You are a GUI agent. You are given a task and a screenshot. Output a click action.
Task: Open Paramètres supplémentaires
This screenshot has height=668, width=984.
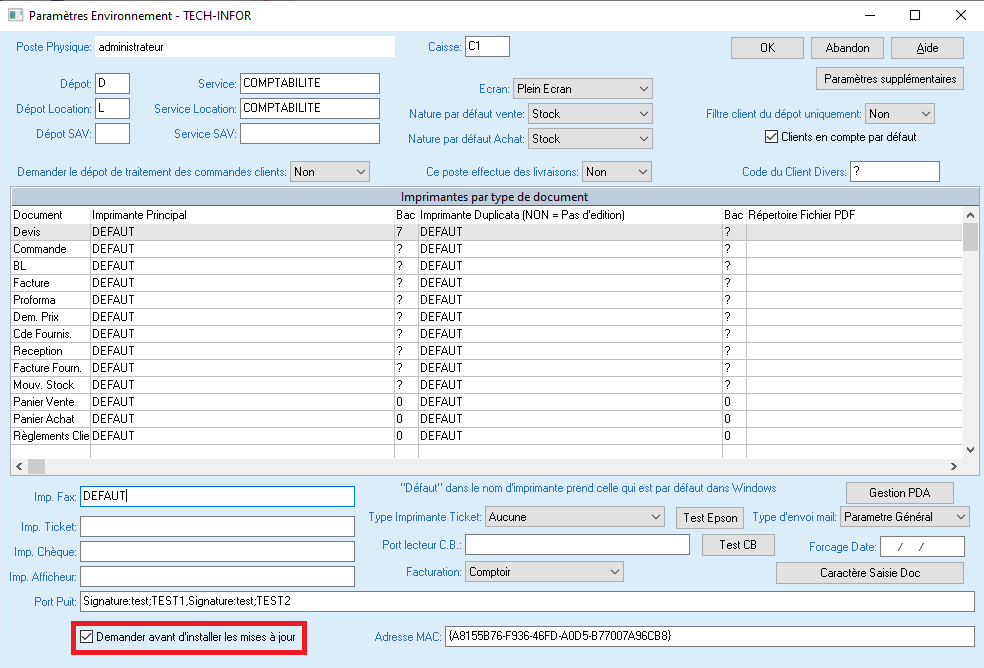[x=890, y=79]
